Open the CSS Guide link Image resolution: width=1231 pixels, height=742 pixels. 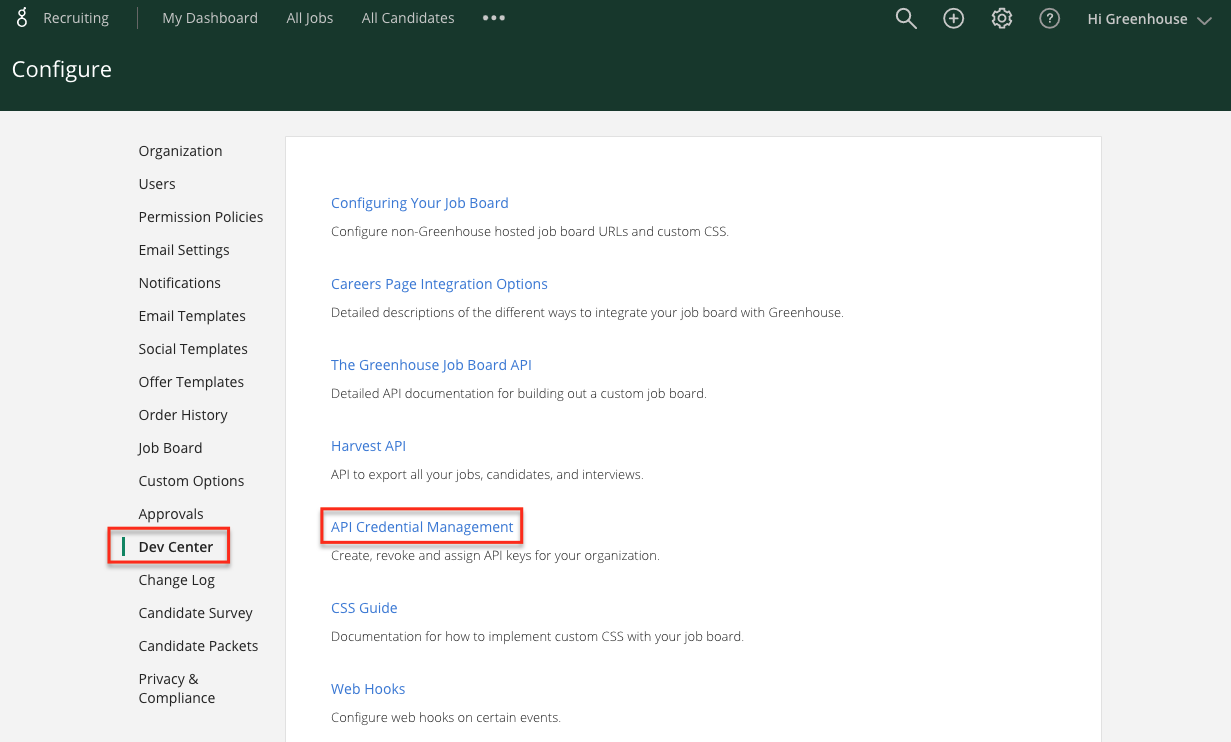364,608
